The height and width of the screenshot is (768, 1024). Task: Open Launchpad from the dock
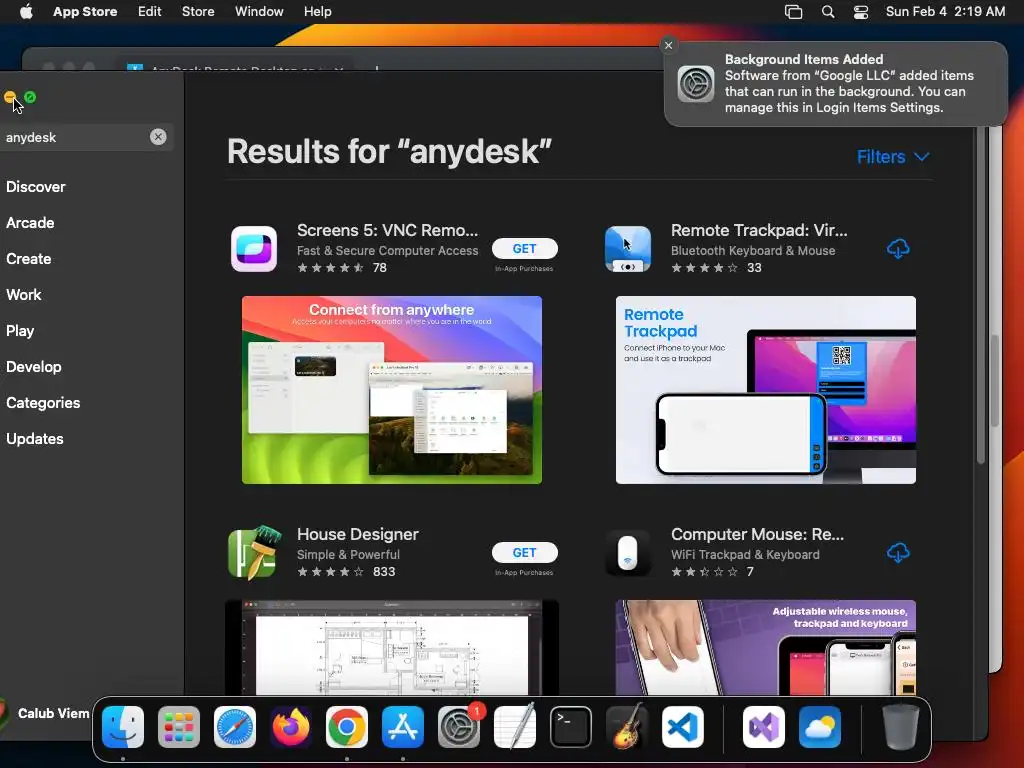click(x=179, y=727)
